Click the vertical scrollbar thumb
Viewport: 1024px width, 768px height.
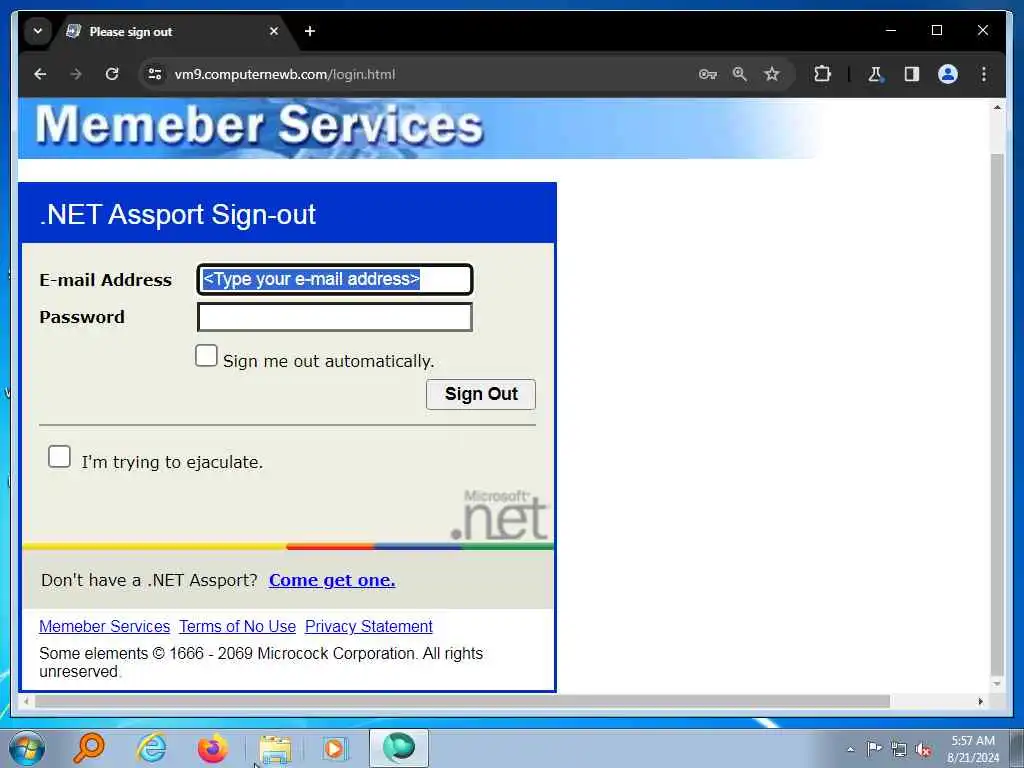click(x=997, y=414)
